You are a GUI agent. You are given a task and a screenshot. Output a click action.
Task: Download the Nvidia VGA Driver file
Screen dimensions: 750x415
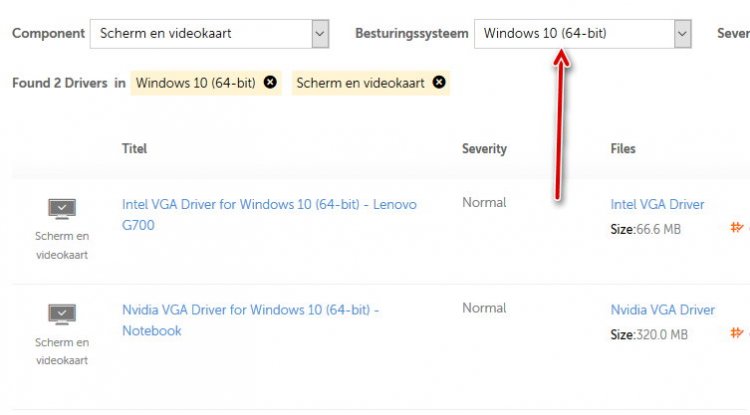(662, 310)
